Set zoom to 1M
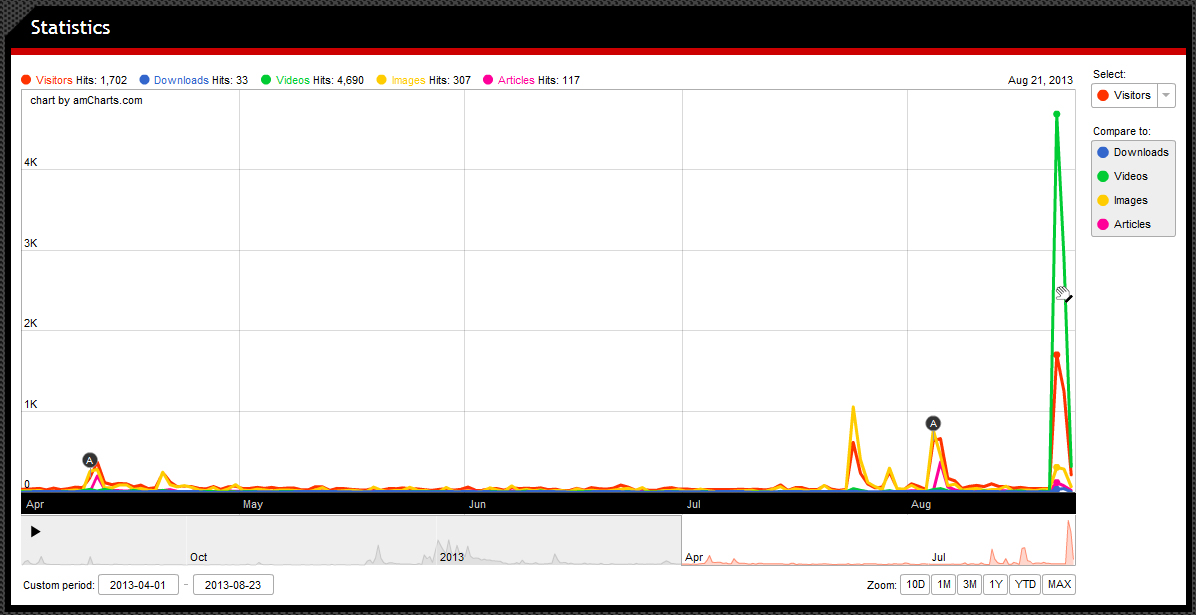Image resolution: width=1196 pixels, height=615 pixels. [x=944, y=585]
